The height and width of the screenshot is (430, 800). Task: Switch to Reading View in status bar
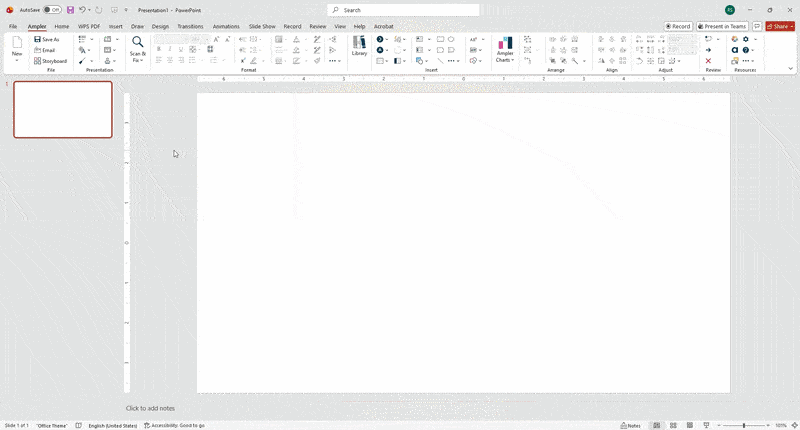690,425
